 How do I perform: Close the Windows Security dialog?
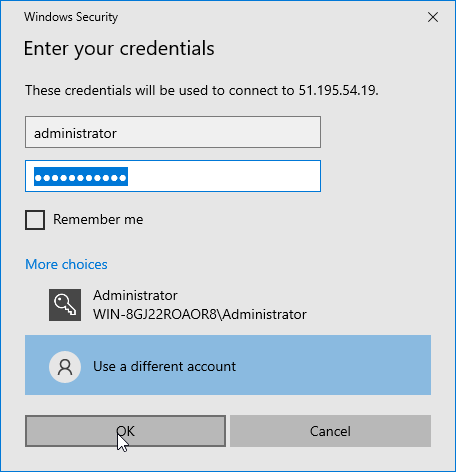(433, 17)
